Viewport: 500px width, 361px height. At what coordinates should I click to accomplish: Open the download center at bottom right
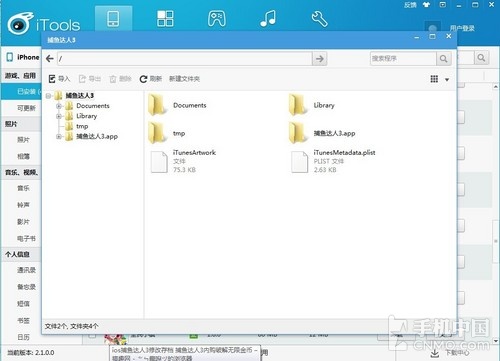[x=450, y=353]
